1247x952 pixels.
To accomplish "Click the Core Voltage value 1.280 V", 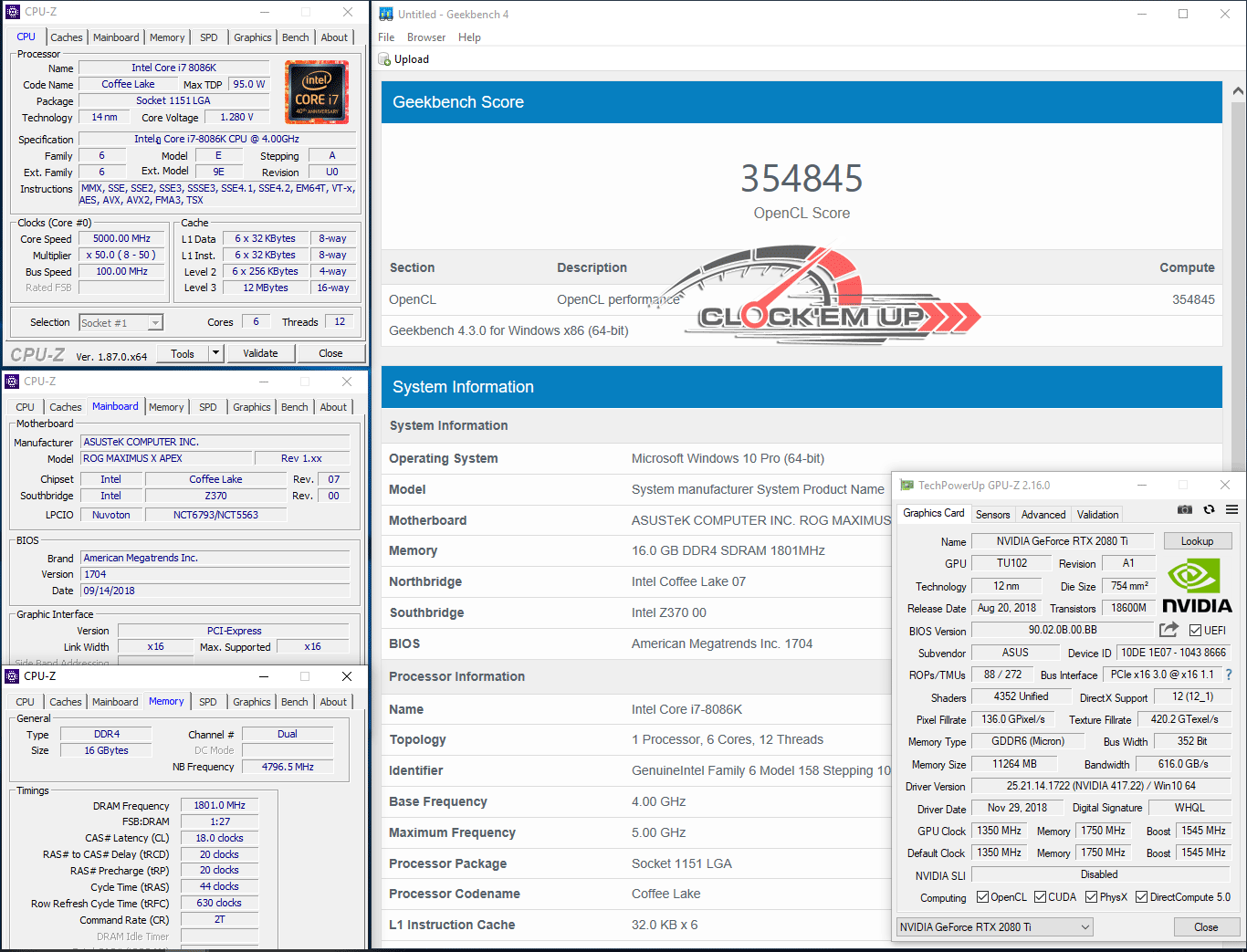I will (x=236, y=117).
